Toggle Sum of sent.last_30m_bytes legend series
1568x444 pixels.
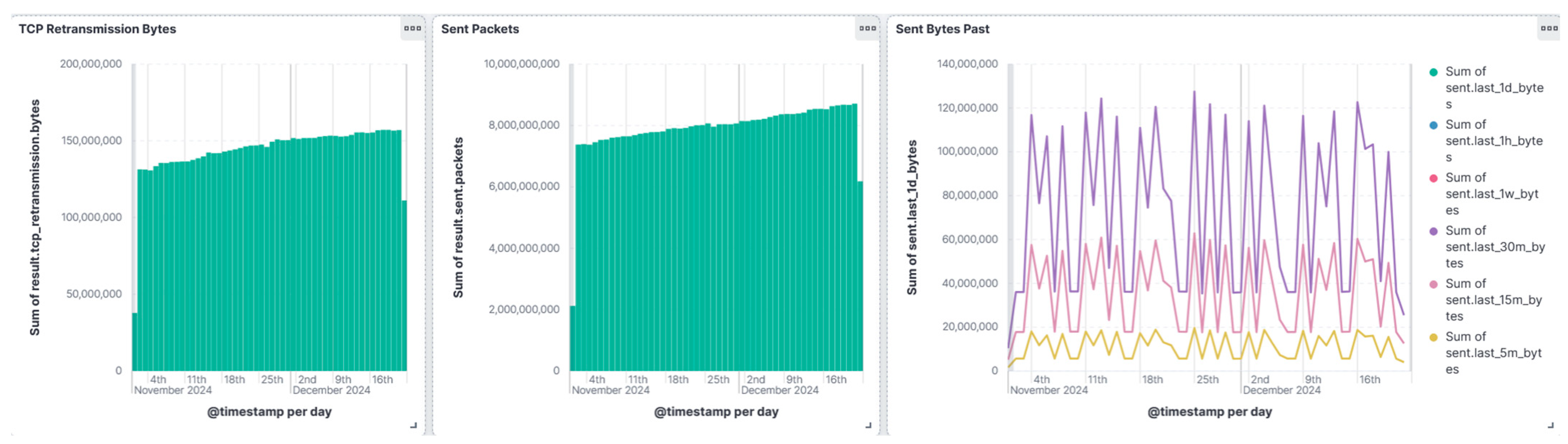[1494, 247]
